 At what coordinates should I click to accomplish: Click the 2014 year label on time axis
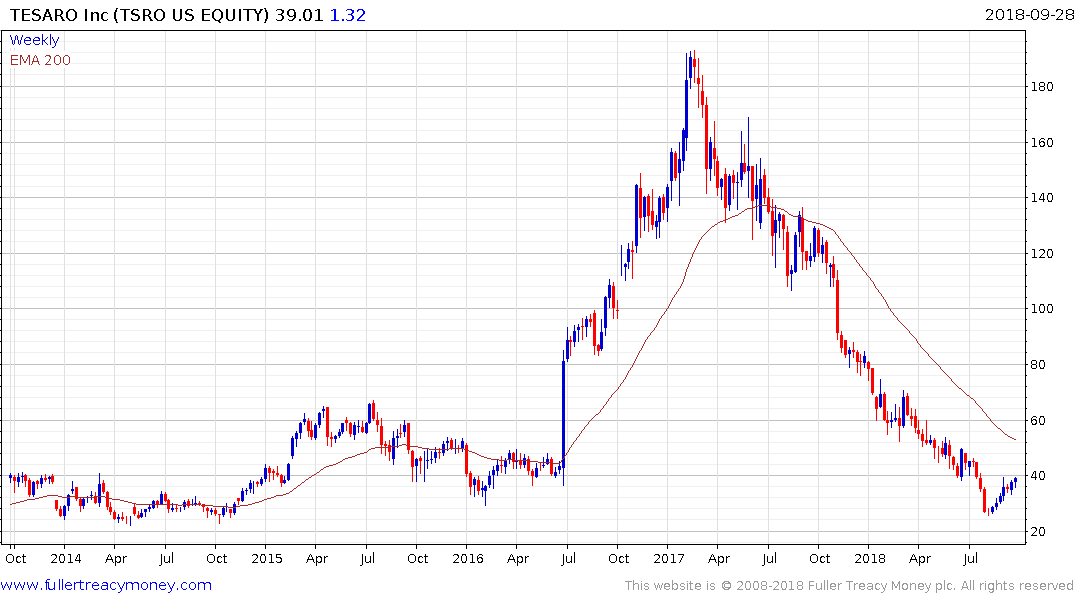[66, 559]
